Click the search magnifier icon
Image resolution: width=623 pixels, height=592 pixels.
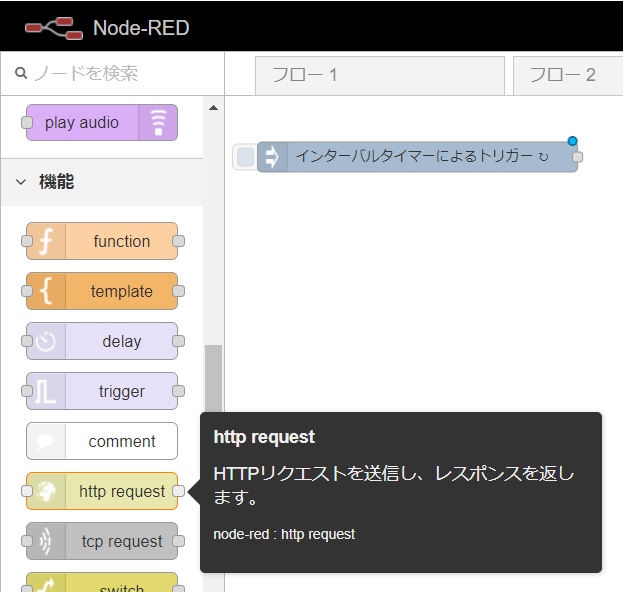pyautogui.click(x=21, y=73)
